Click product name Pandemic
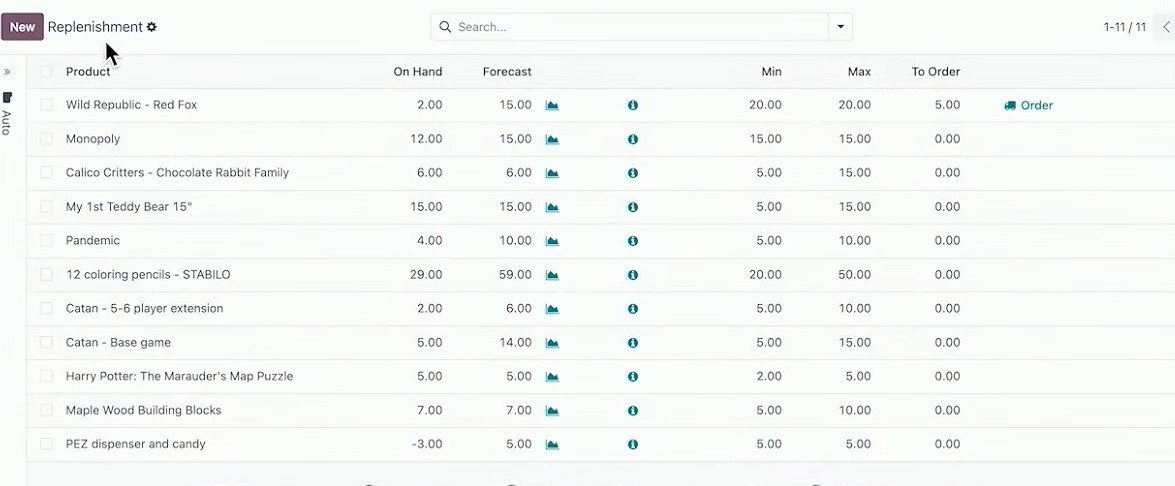 tap(93, 240)
